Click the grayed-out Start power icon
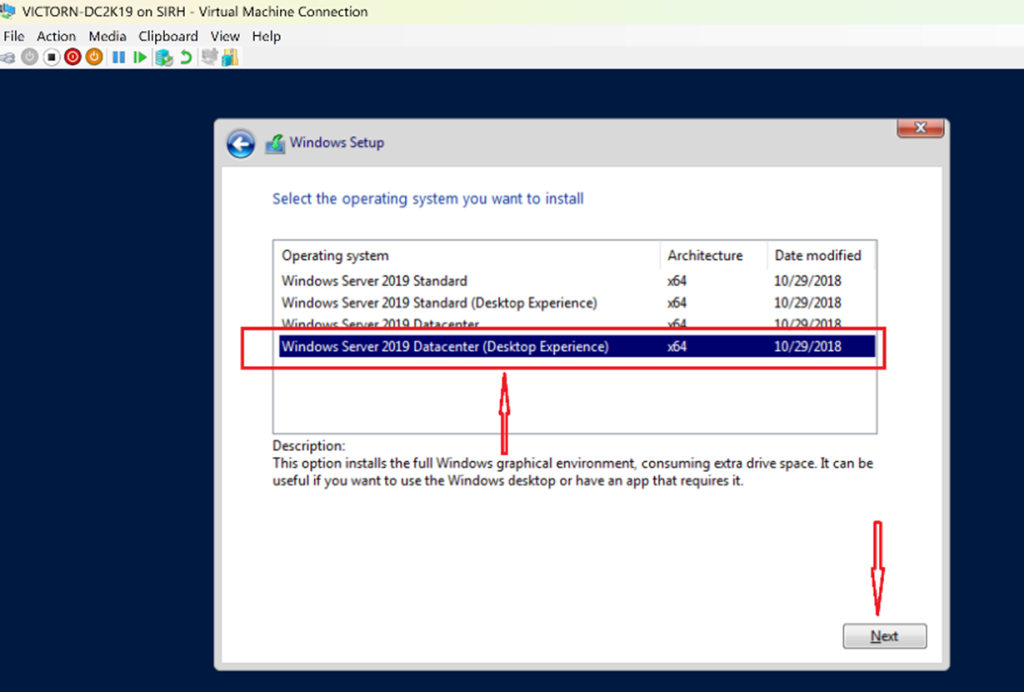 coord(29,57)
